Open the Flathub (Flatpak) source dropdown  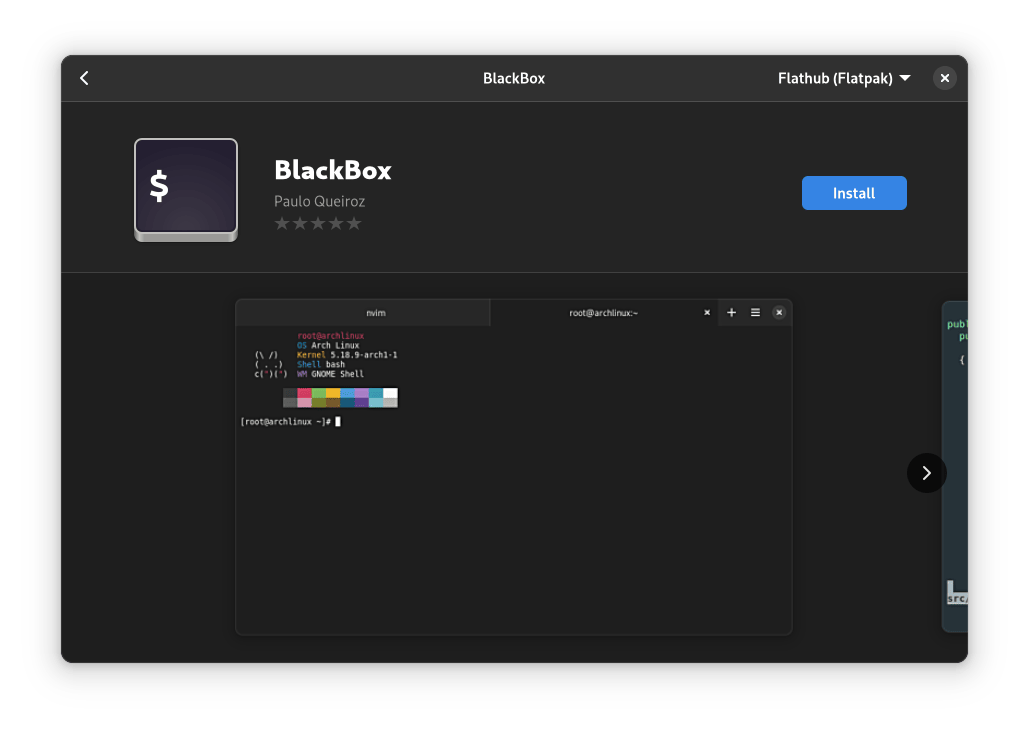tap(844, 78)
